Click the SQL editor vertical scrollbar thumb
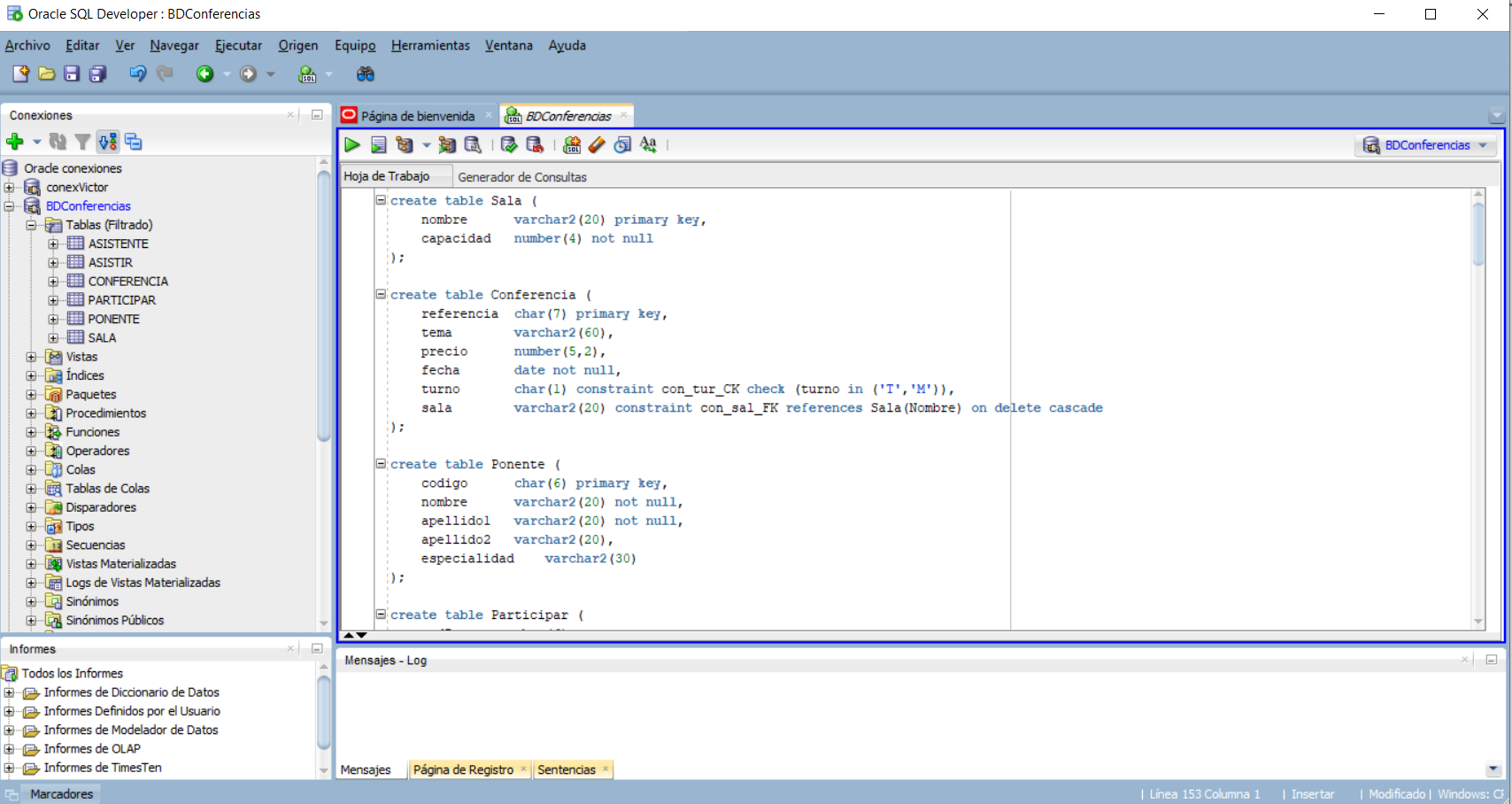This screenshot has height=804, width=1512. pyautogui.click(x=1477, y=234)
